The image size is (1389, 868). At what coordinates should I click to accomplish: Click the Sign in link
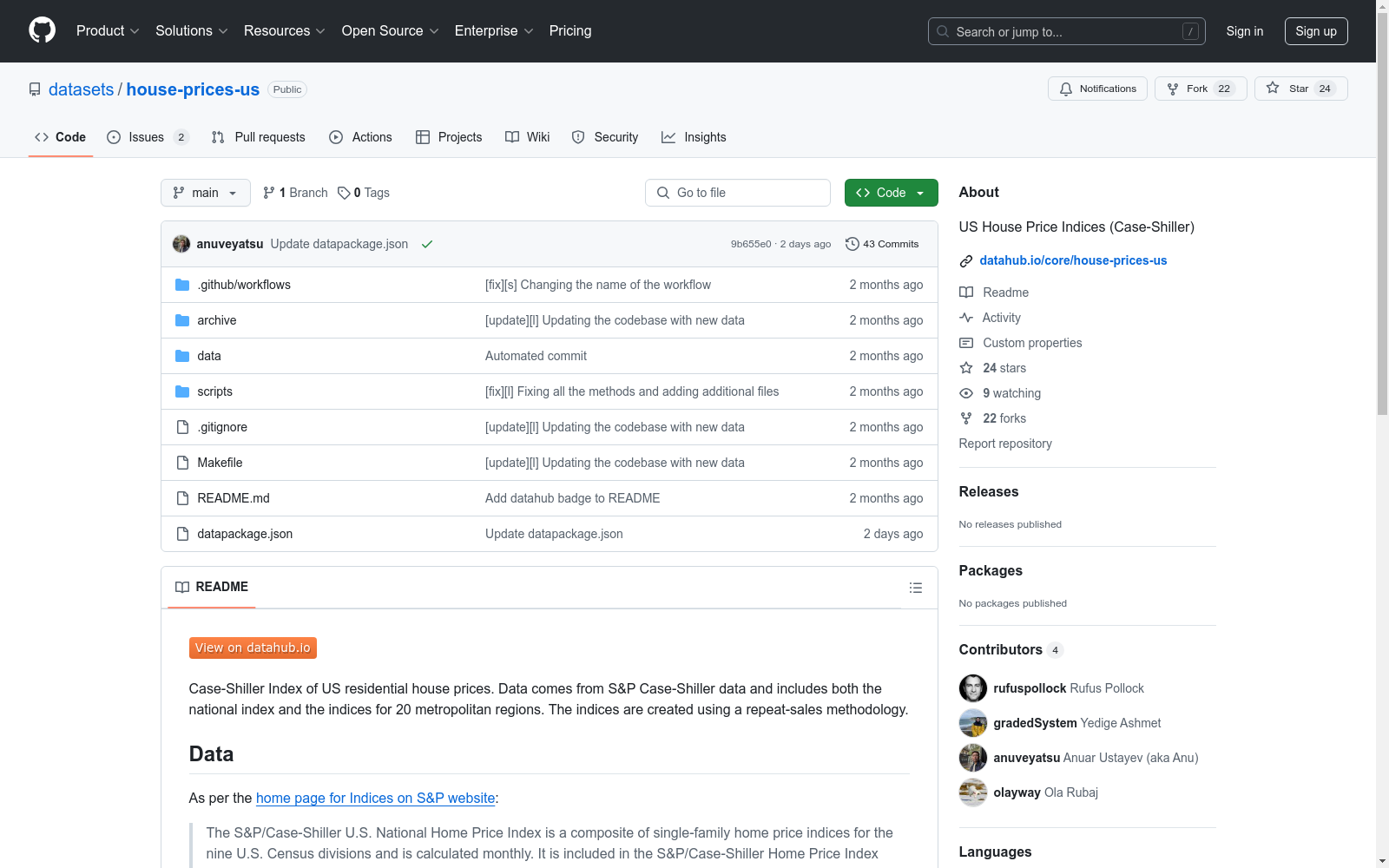(1245, 31)
